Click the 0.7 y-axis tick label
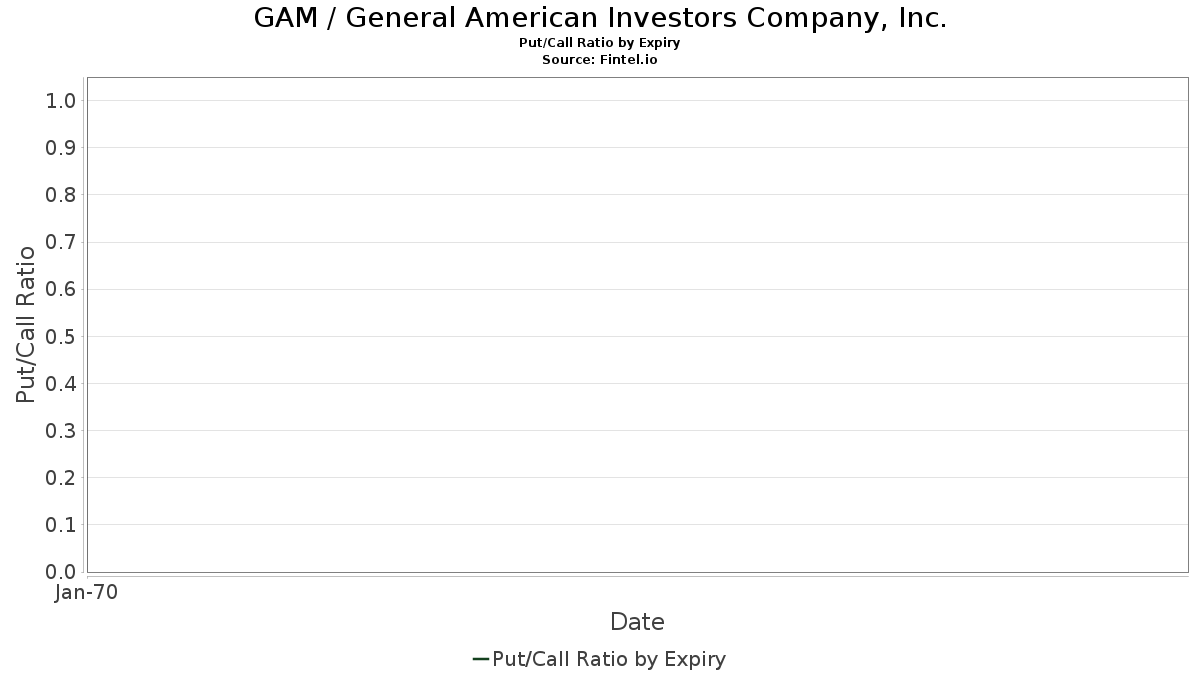Screen dimensions: 1200x675 coord(61,242)
